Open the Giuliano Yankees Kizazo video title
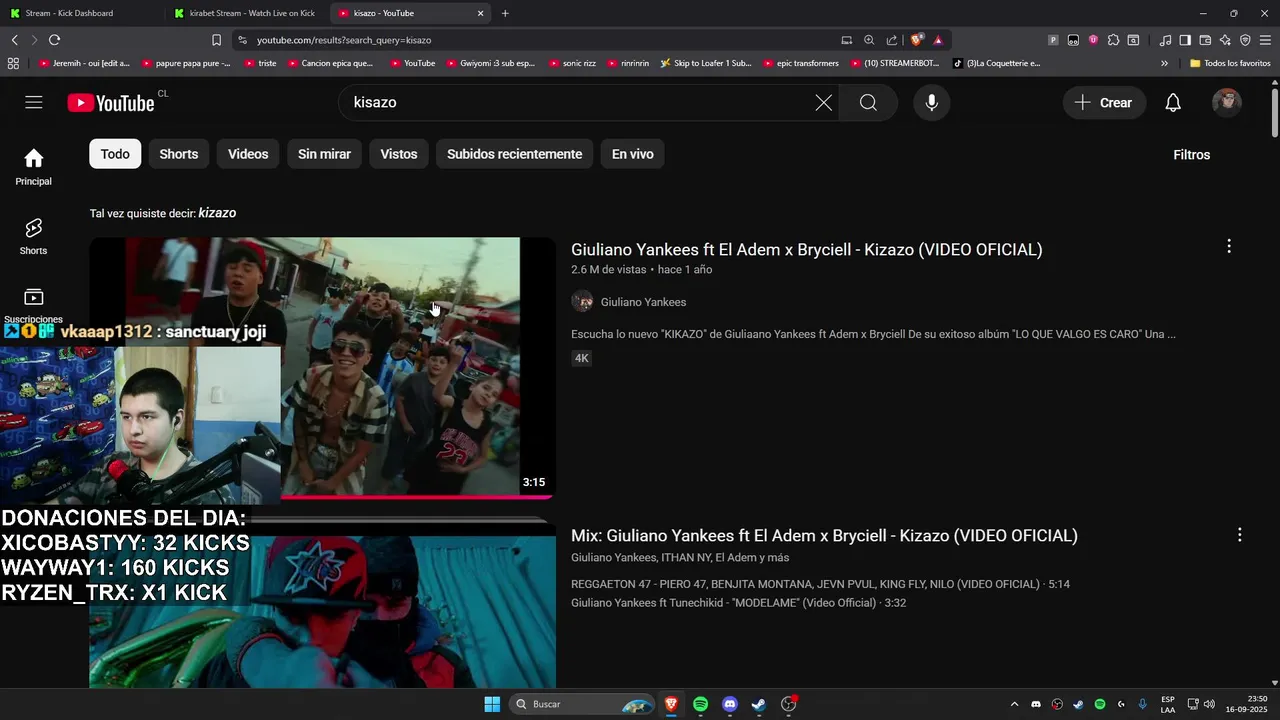Image resolution: width=1280 pixels, height=720 pixels. click(x=806, y=249)
